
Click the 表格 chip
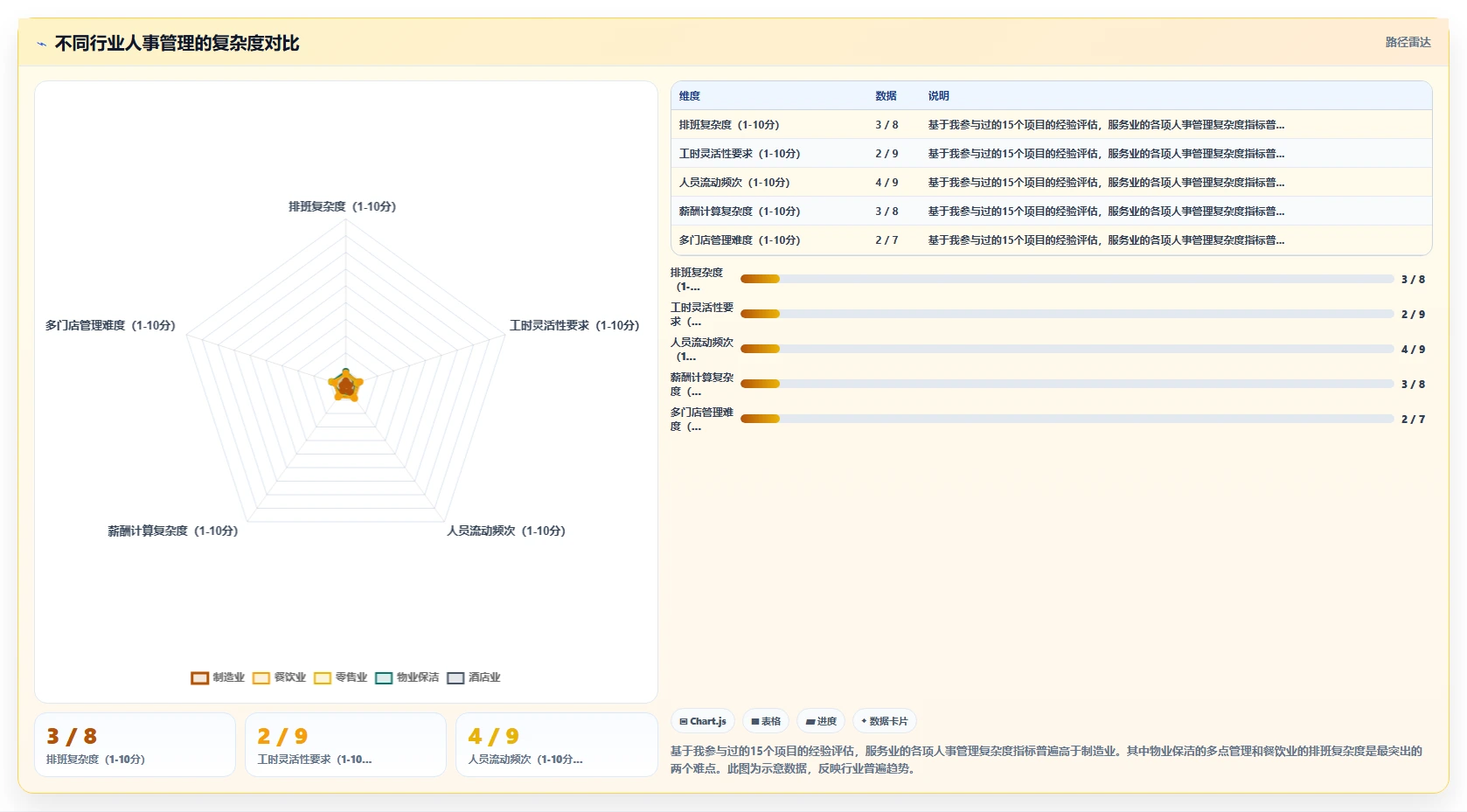[766, 721]
